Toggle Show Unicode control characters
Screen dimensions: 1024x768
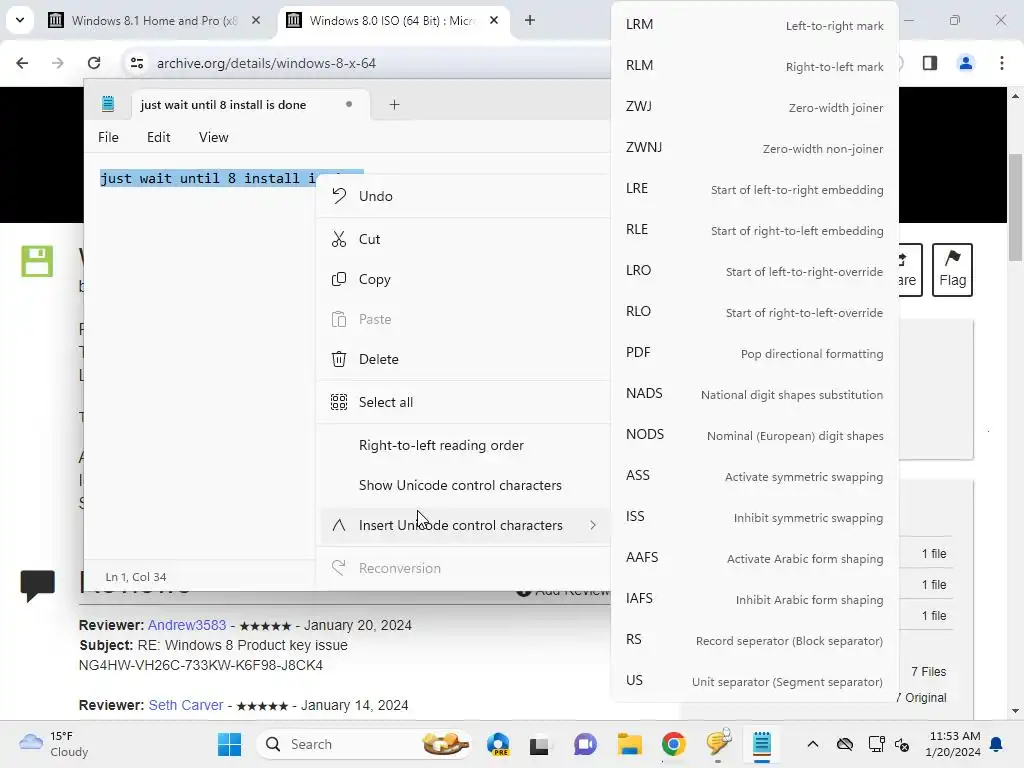[464, 485]
